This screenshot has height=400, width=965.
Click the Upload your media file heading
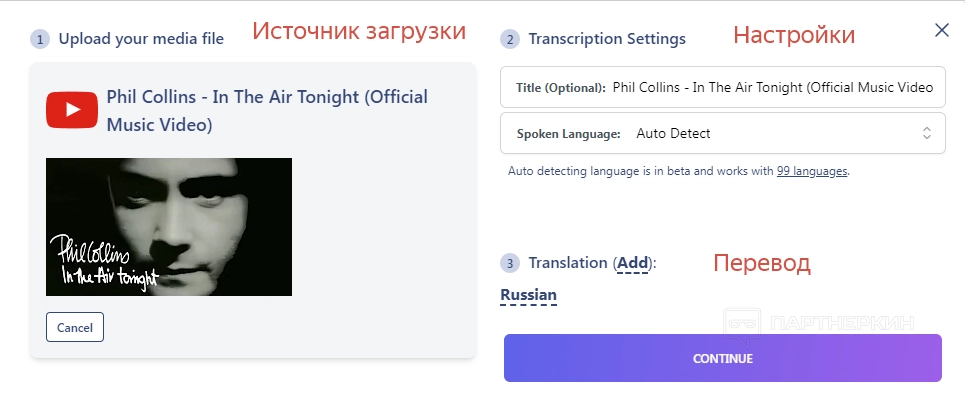141,39
